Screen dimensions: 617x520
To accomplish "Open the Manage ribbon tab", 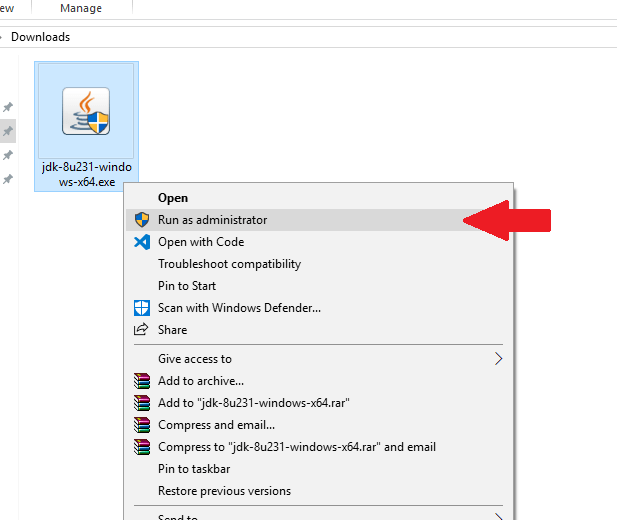I will (81, 8).
